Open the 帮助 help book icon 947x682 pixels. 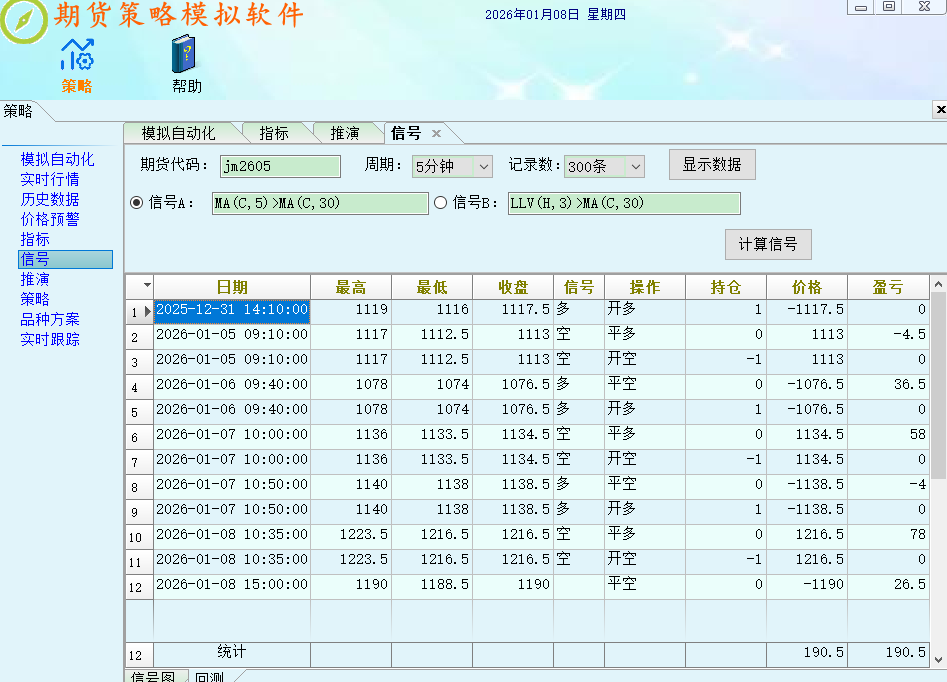[x=186, y=63]
